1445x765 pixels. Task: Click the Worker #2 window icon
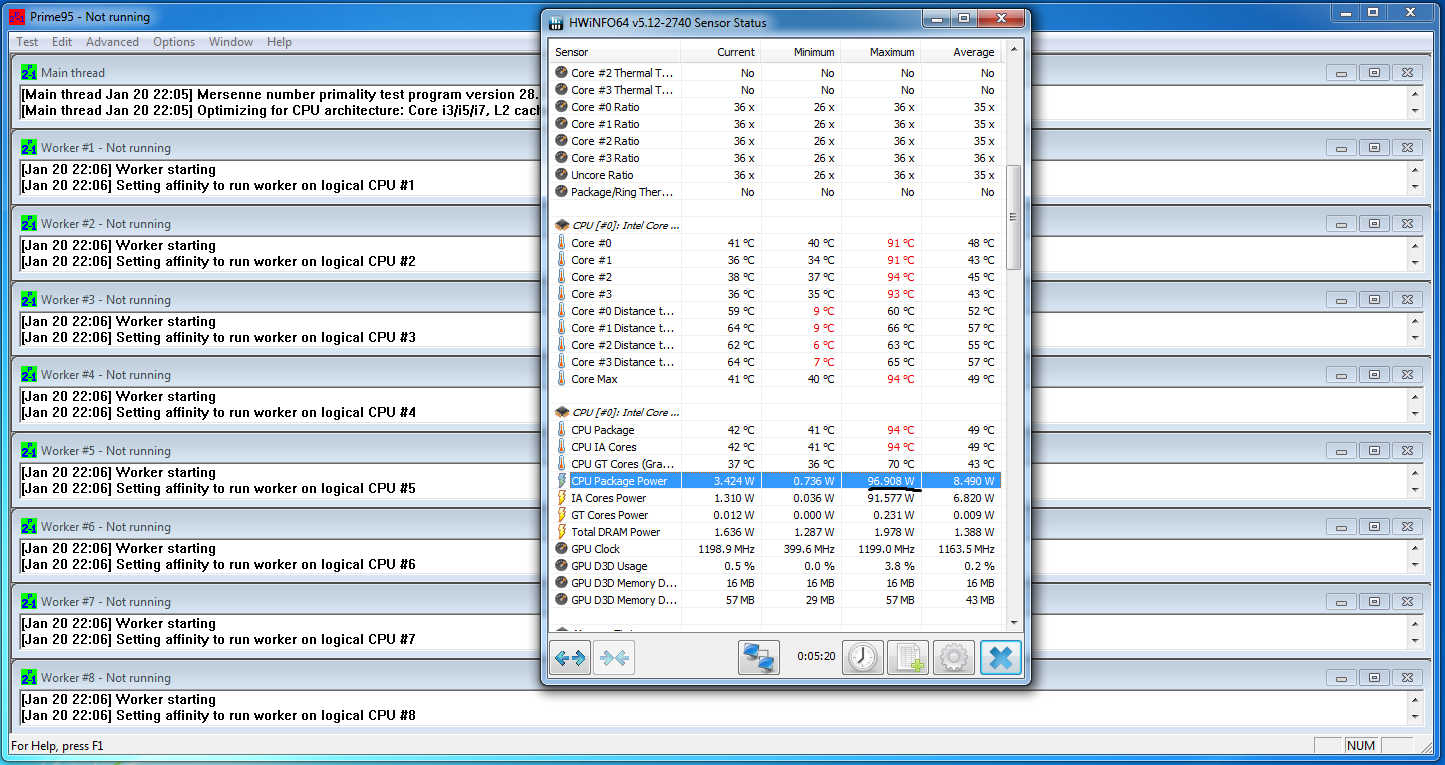29,224
